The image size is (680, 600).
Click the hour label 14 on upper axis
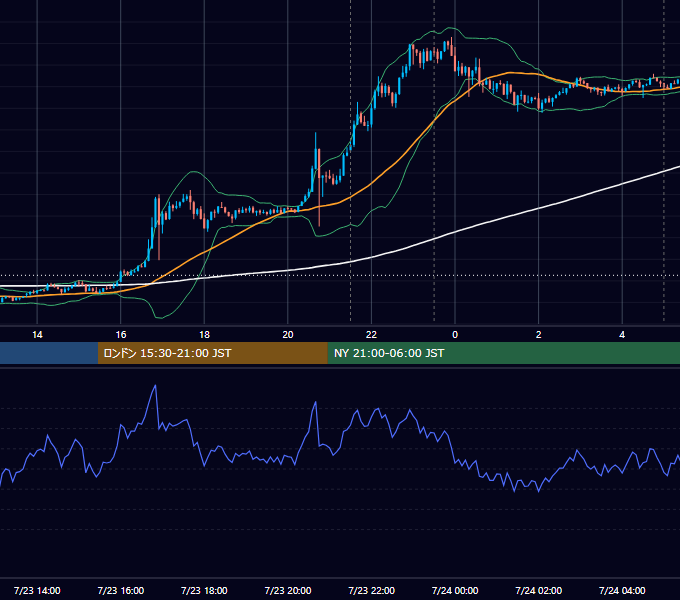pos(37,335)
